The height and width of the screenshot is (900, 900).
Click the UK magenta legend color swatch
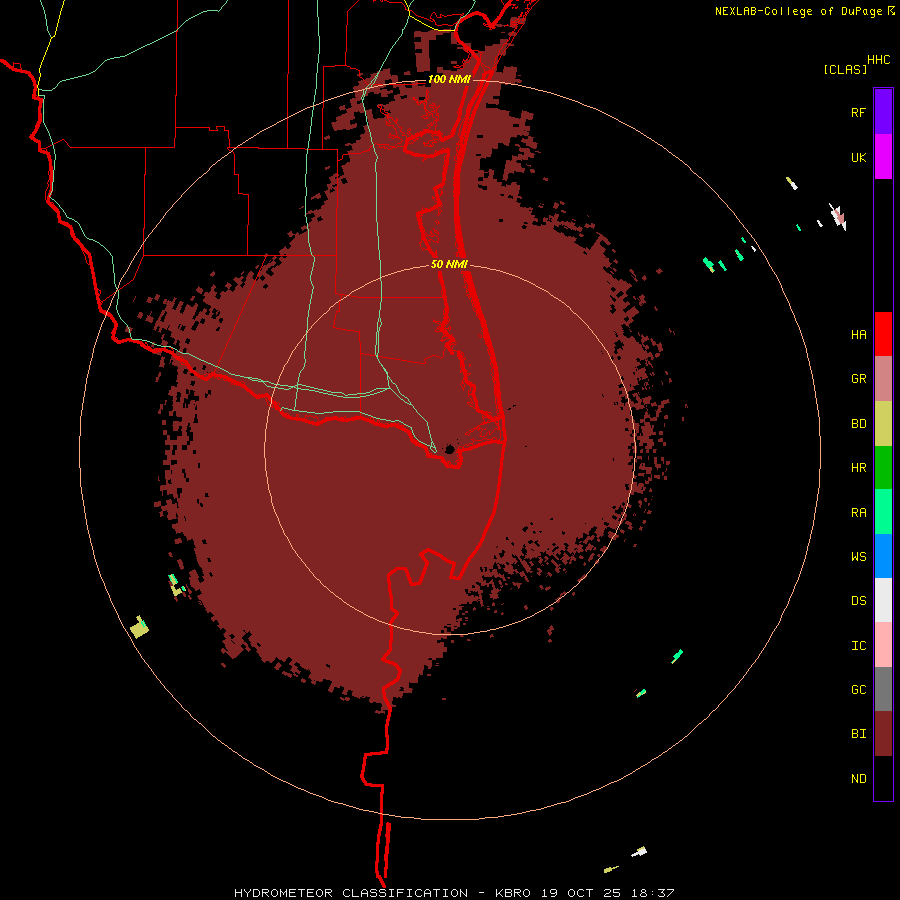tap(883, 157)
